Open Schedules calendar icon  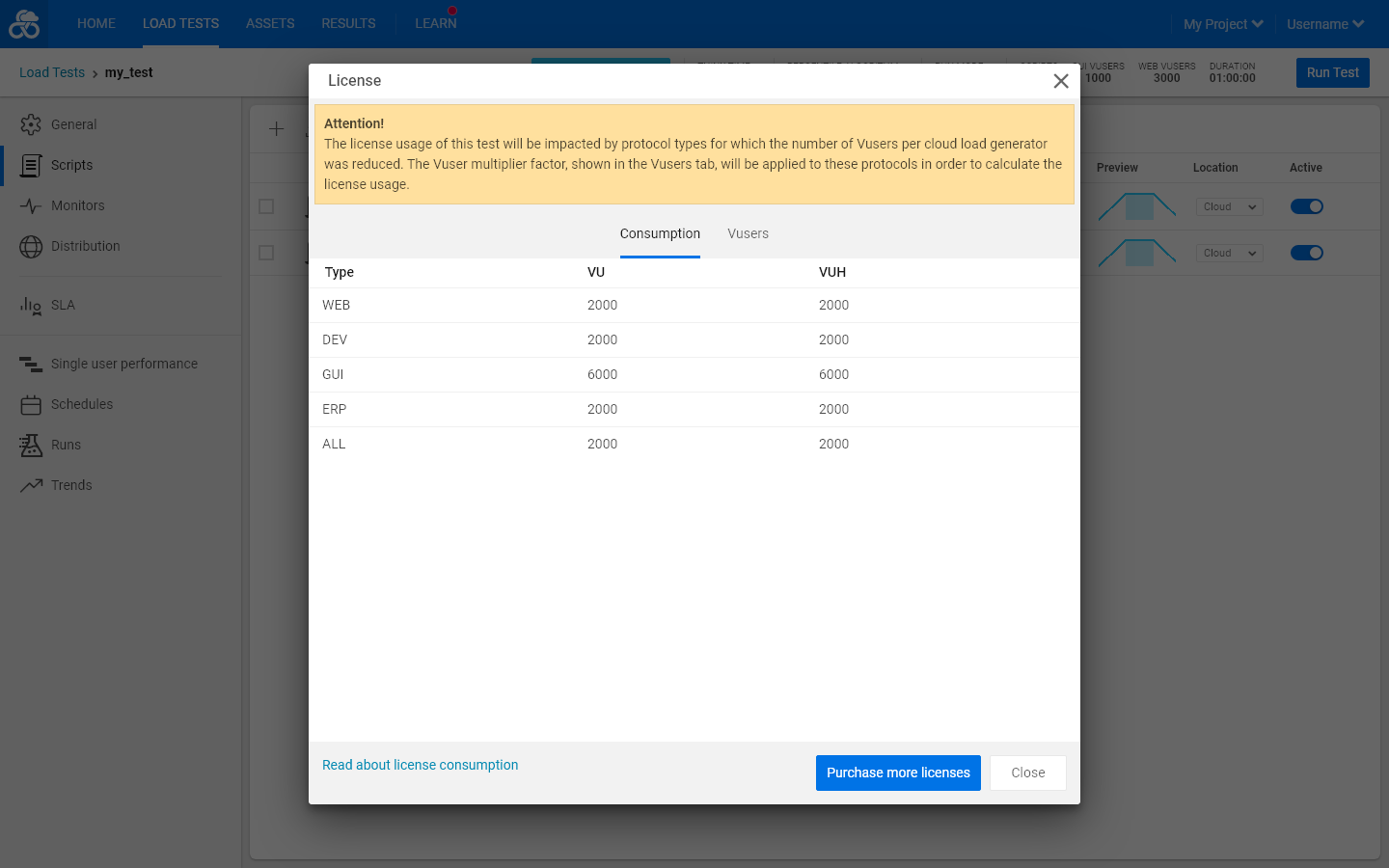(31, 404)
